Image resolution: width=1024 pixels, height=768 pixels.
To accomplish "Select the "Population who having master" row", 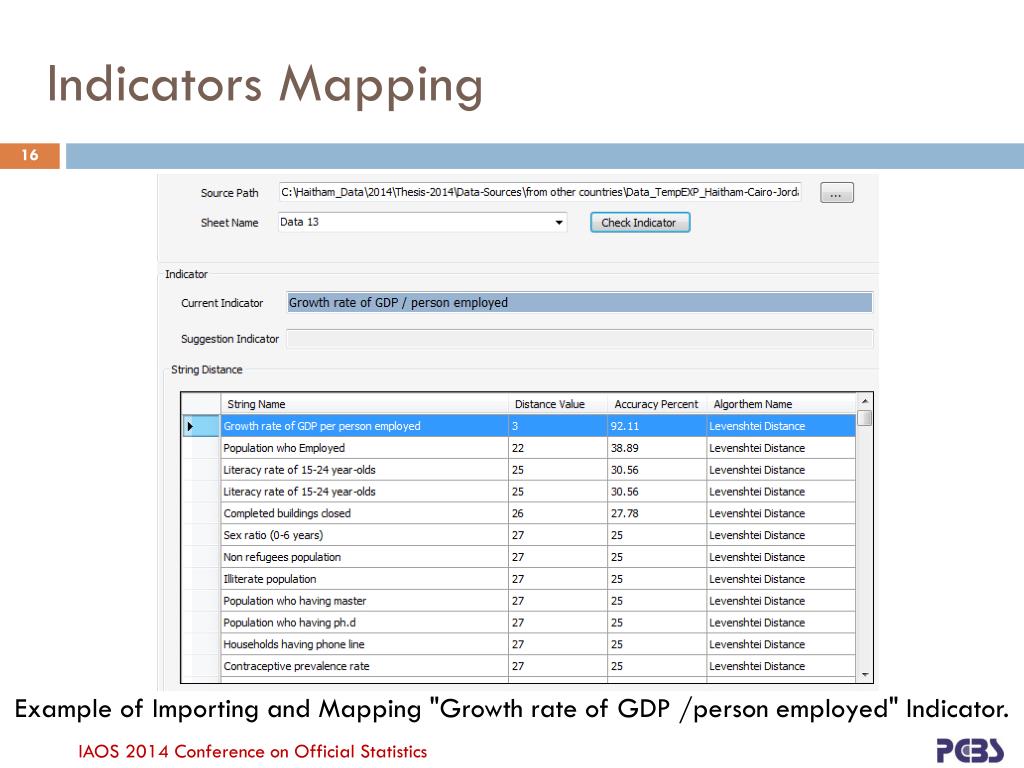I will 518,601.
